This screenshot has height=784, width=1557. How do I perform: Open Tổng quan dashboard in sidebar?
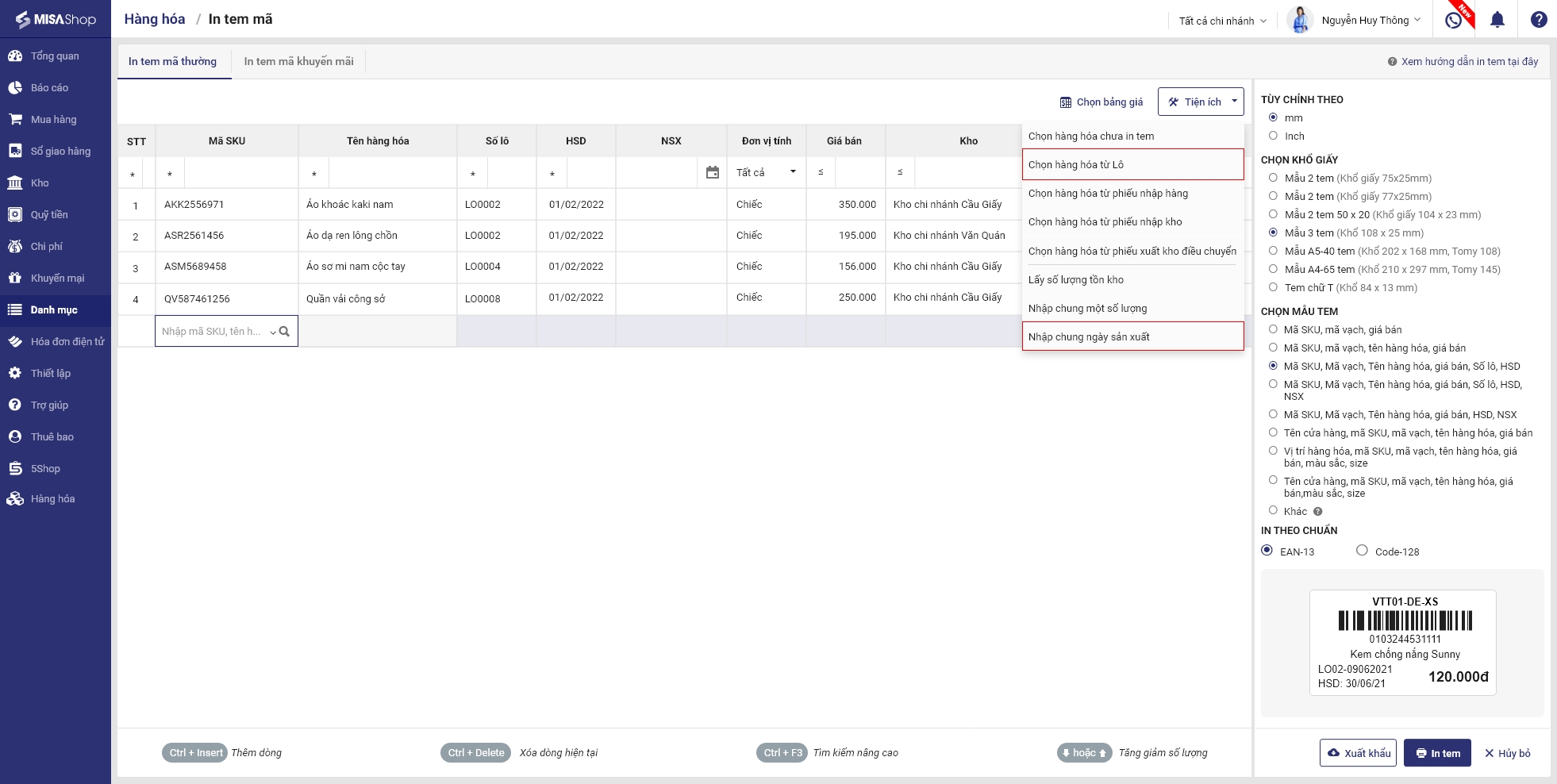pos(55,56)
